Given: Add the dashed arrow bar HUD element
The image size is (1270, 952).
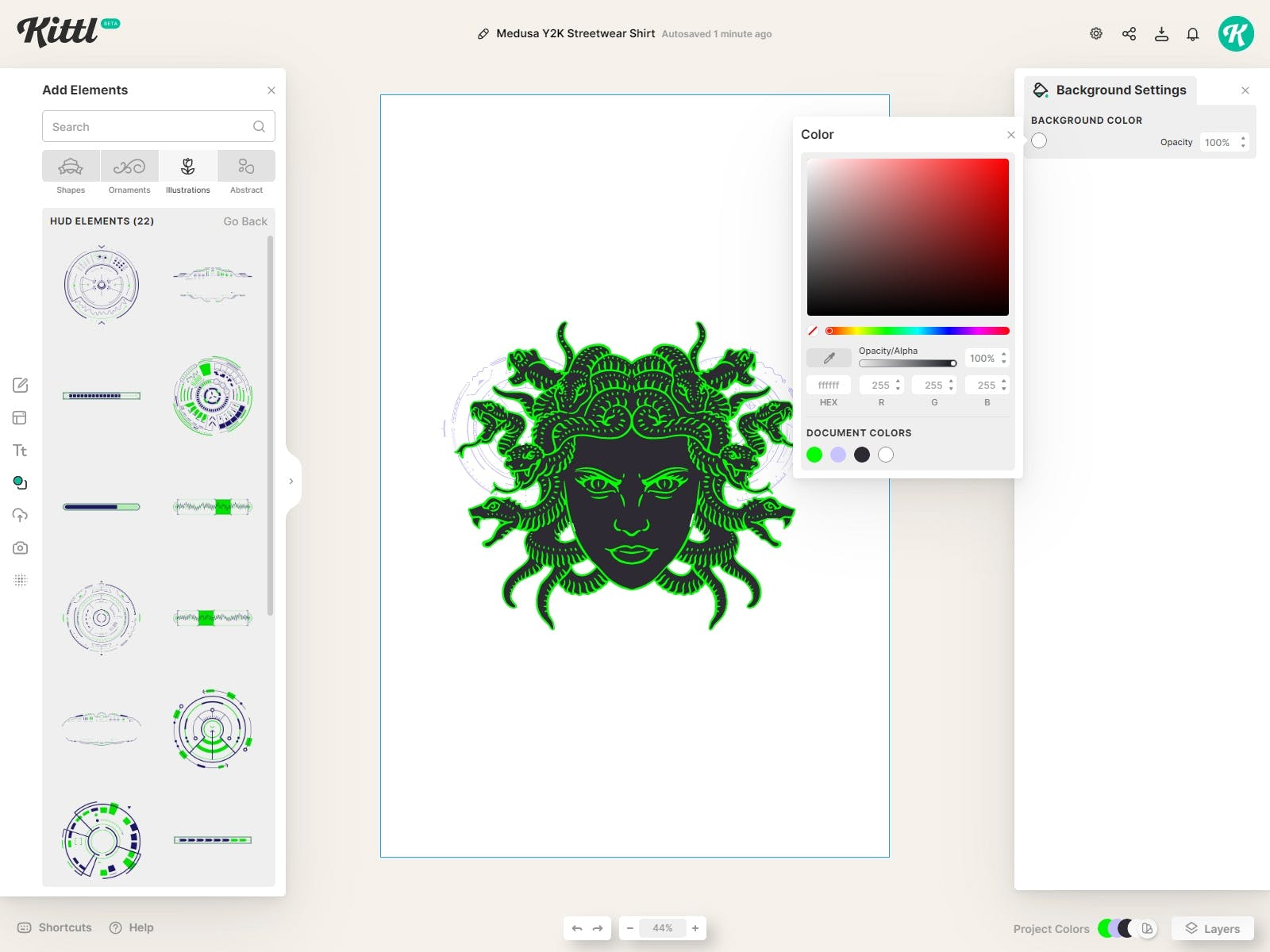Looking at the screenshot, I should pyautogui.click(x=213, y=839).
